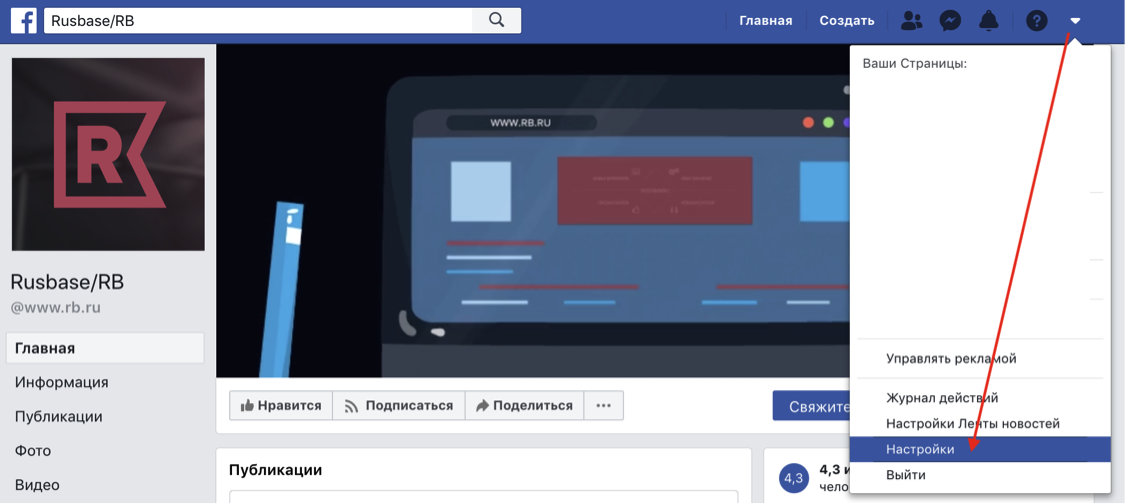Click the 4,3 rating badge
Image resolution: width=1125 pixels, height=504 pixels.
(794, 478)
